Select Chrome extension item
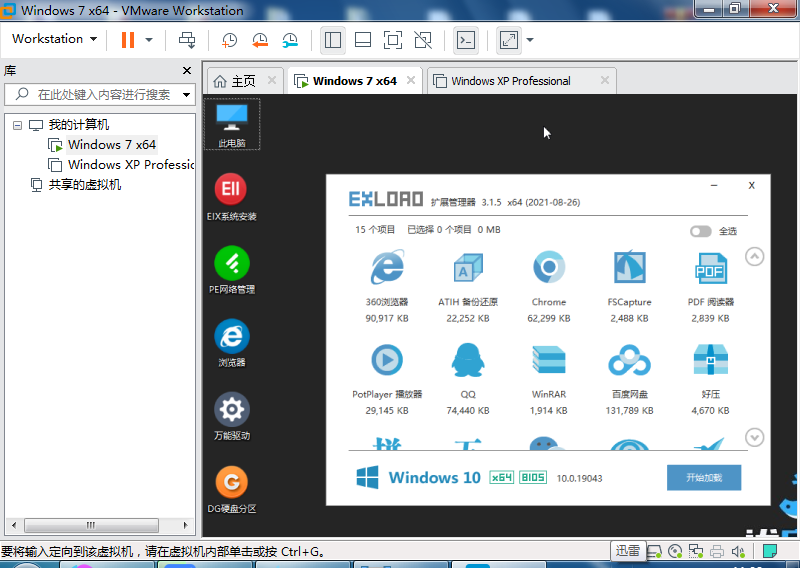This screenshot has height=568, width=800. 548,286
